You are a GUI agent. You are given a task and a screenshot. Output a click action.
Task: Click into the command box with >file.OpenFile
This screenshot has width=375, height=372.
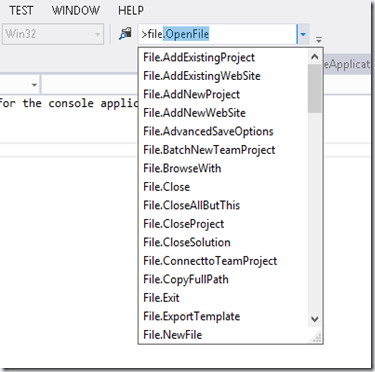(x=217, y=34)
